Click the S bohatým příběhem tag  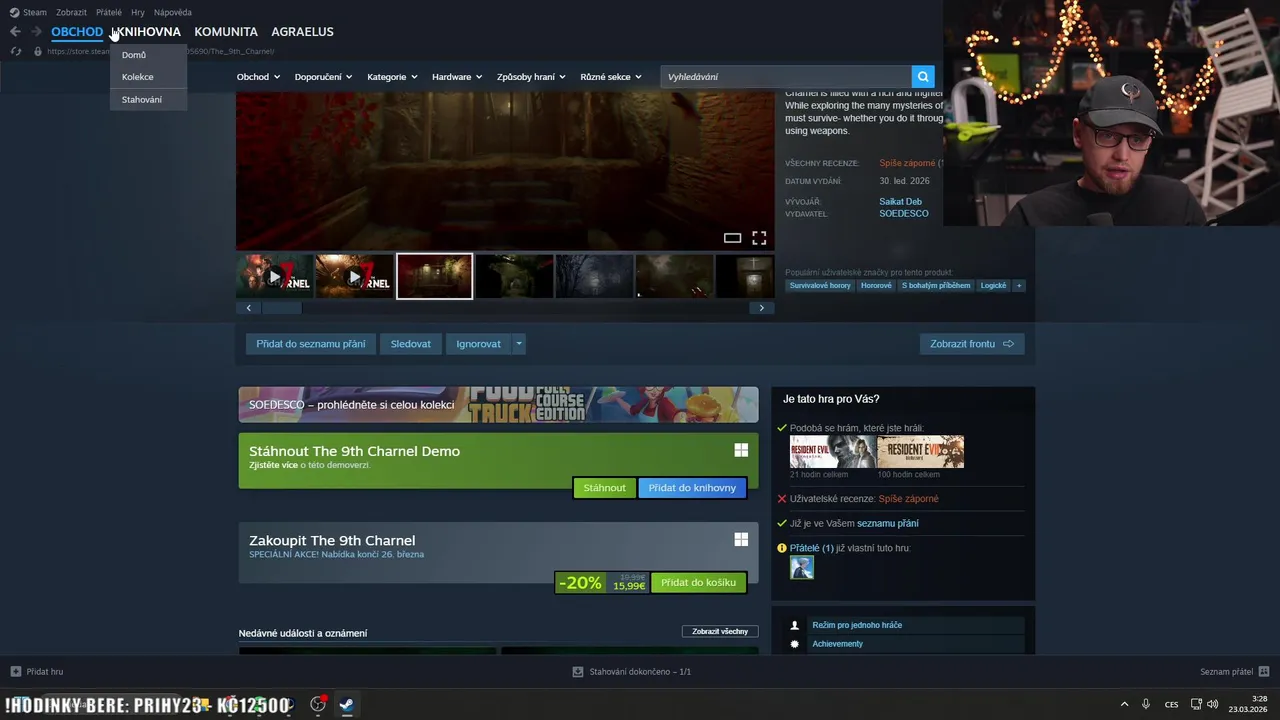click(x=936, y=286)
